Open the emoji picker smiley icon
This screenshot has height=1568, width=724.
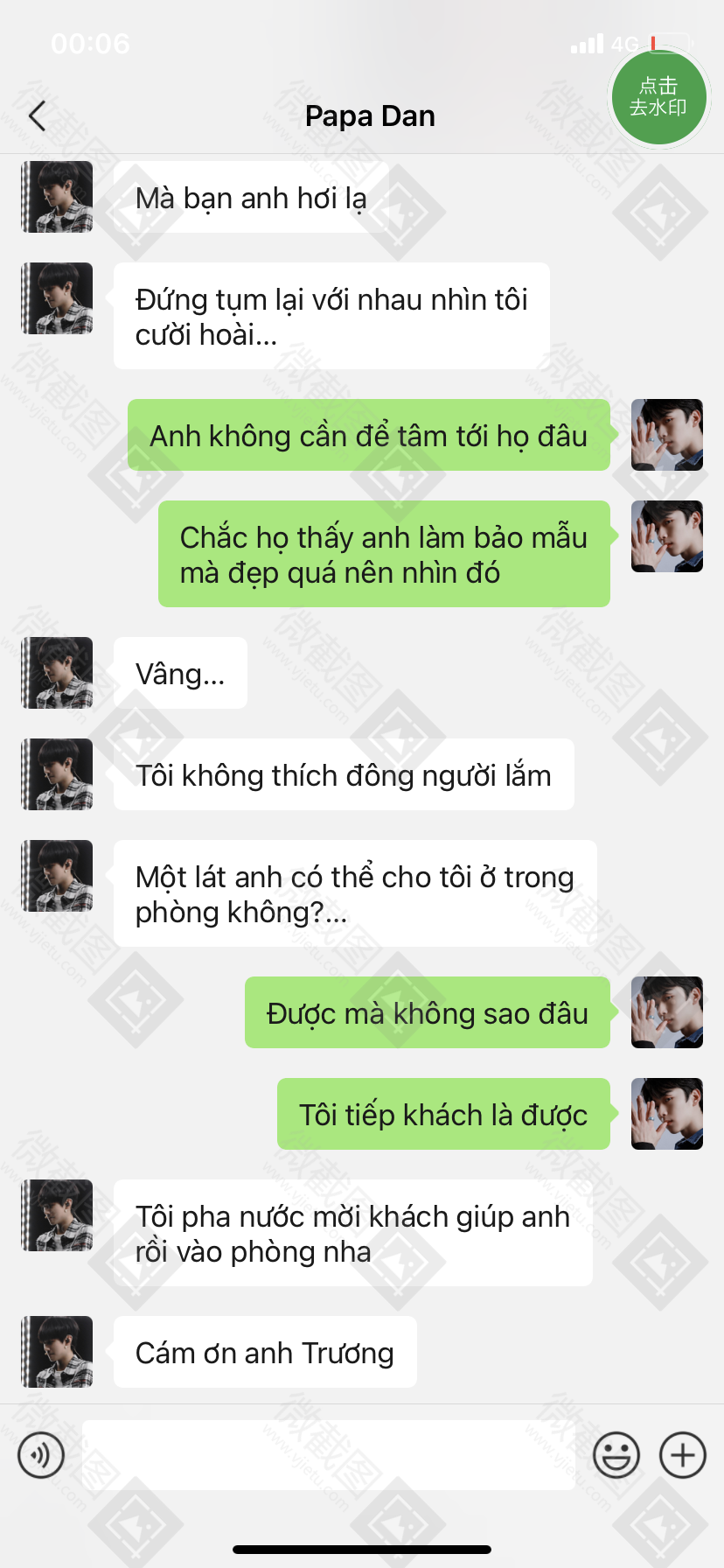click(x=616, y=1455)
